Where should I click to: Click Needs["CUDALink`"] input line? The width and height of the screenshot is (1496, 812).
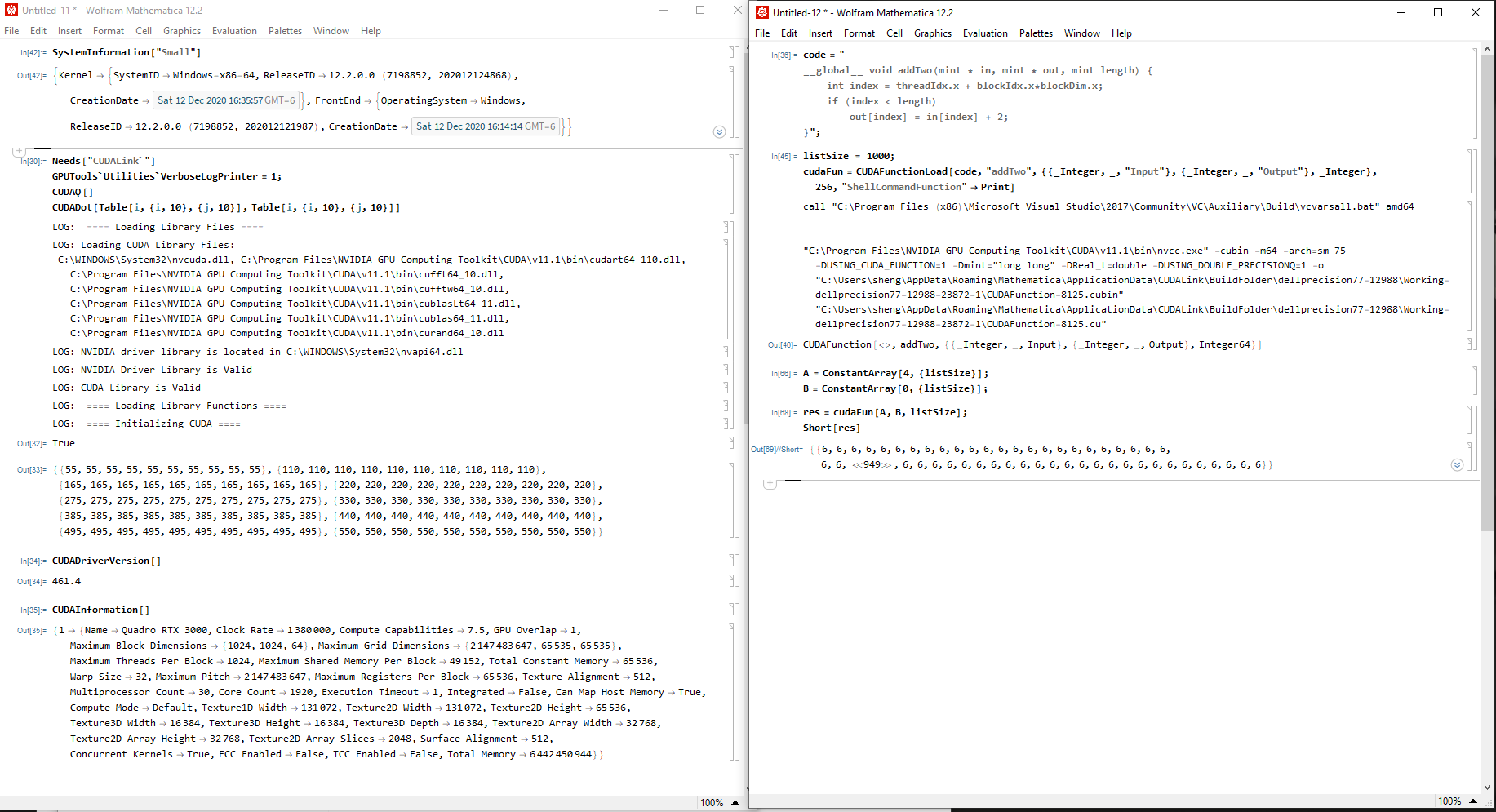104,161
